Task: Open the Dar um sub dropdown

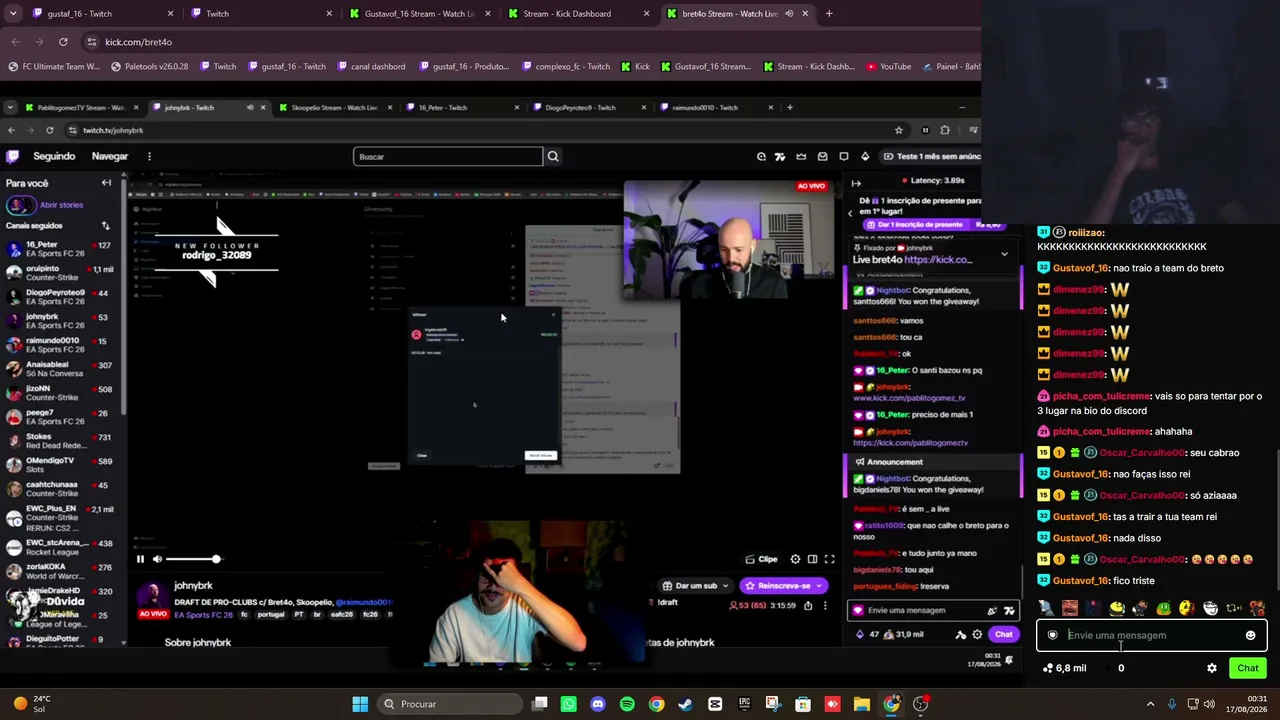Action: click(x=696, y=586)
